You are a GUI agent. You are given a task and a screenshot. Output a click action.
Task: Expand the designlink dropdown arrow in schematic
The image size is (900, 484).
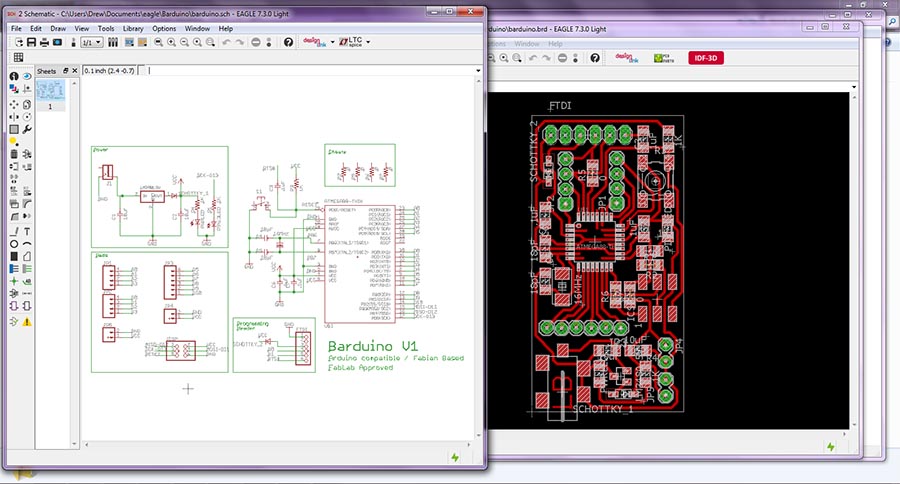pos(332,42)
